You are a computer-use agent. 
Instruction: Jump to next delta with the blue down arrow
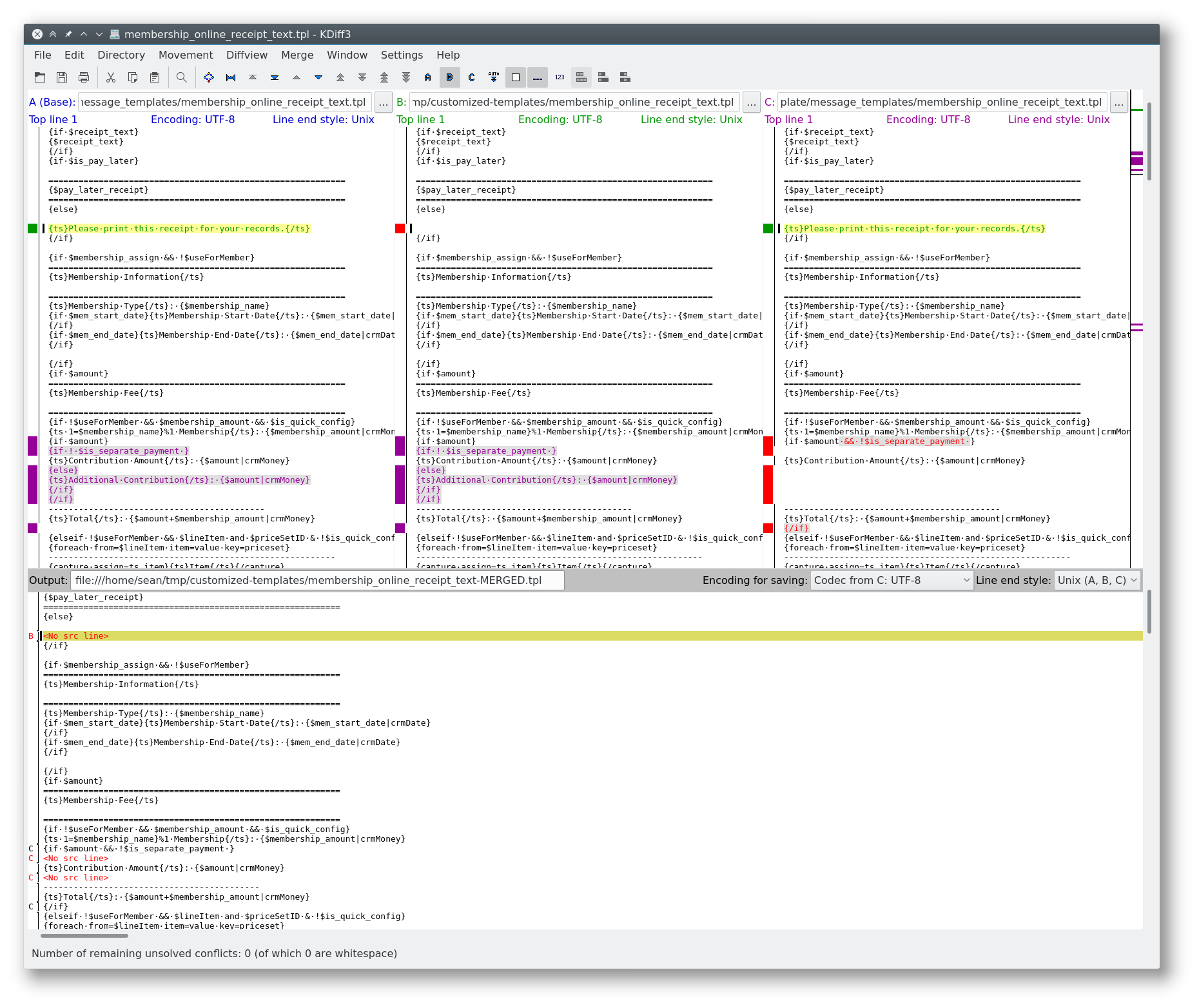[318, 77]
